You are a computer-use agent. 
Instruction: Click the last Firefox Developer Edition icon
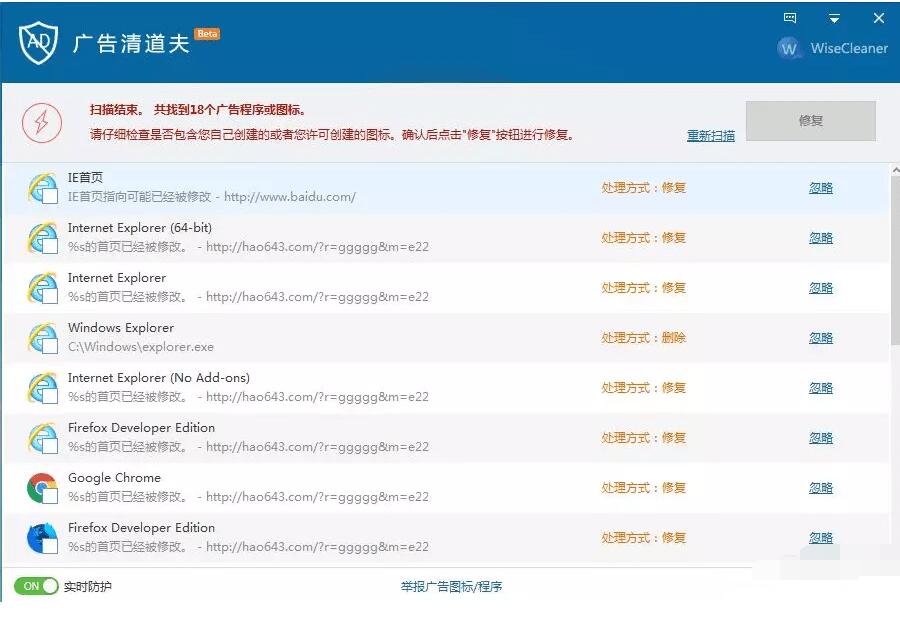(42, 538)
